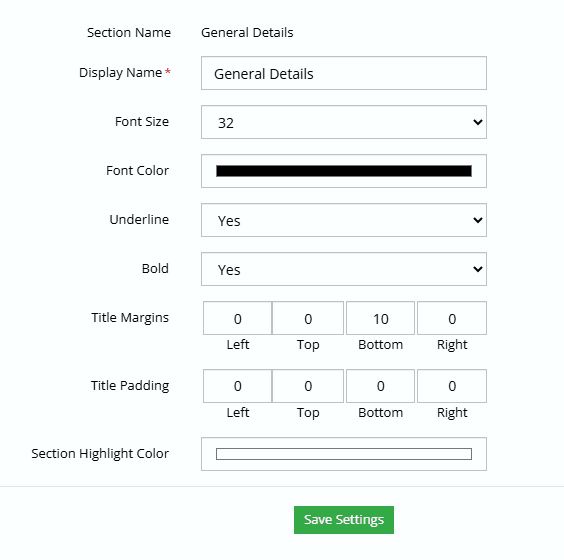Click the Bold dropdown chevron arrow
The height and width of the screenshot is (560, 564).
tap(478, 269)
